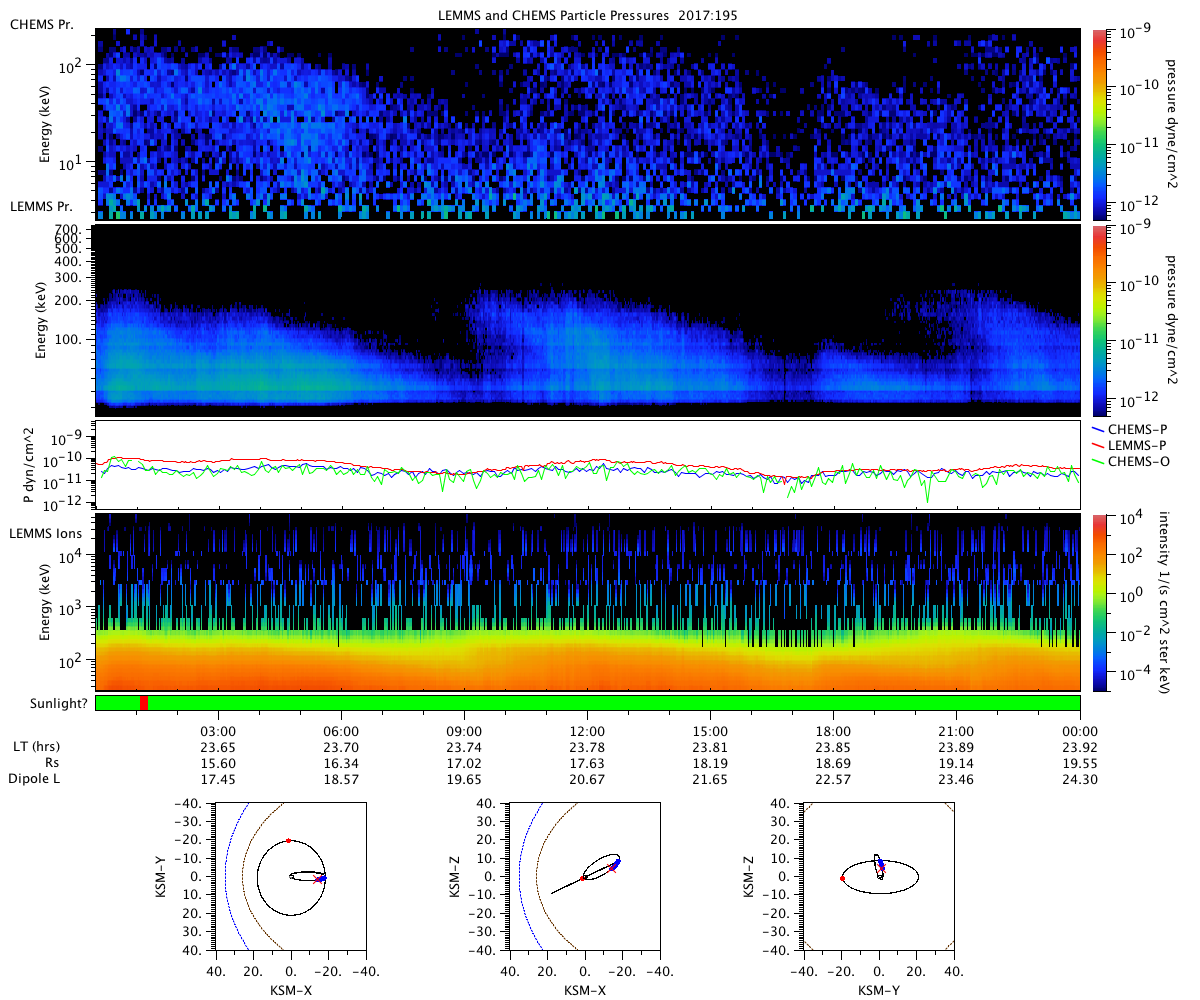This screenshot has width=1200, height=1000.
Task: Click the 09:00 time tick label
Action: 465,730
